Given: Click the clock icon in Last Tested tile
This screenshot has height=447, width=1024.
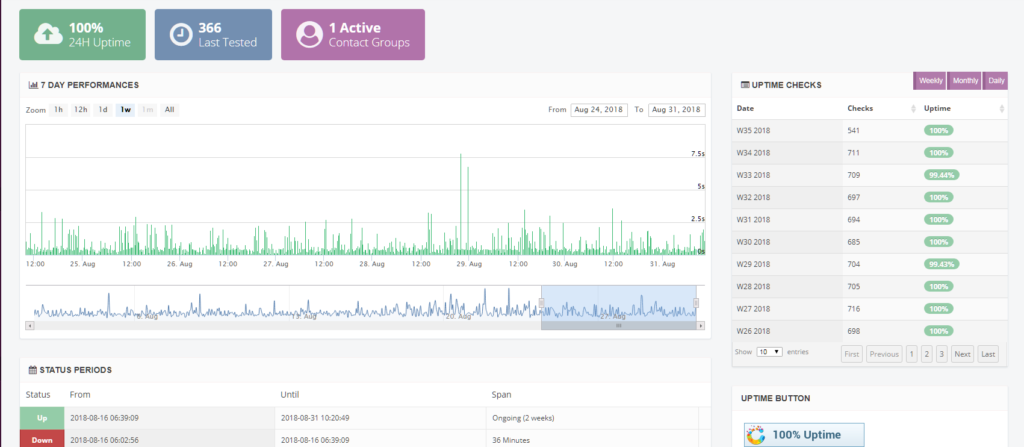Looking at the screenshot, I should tap(181, 35).
